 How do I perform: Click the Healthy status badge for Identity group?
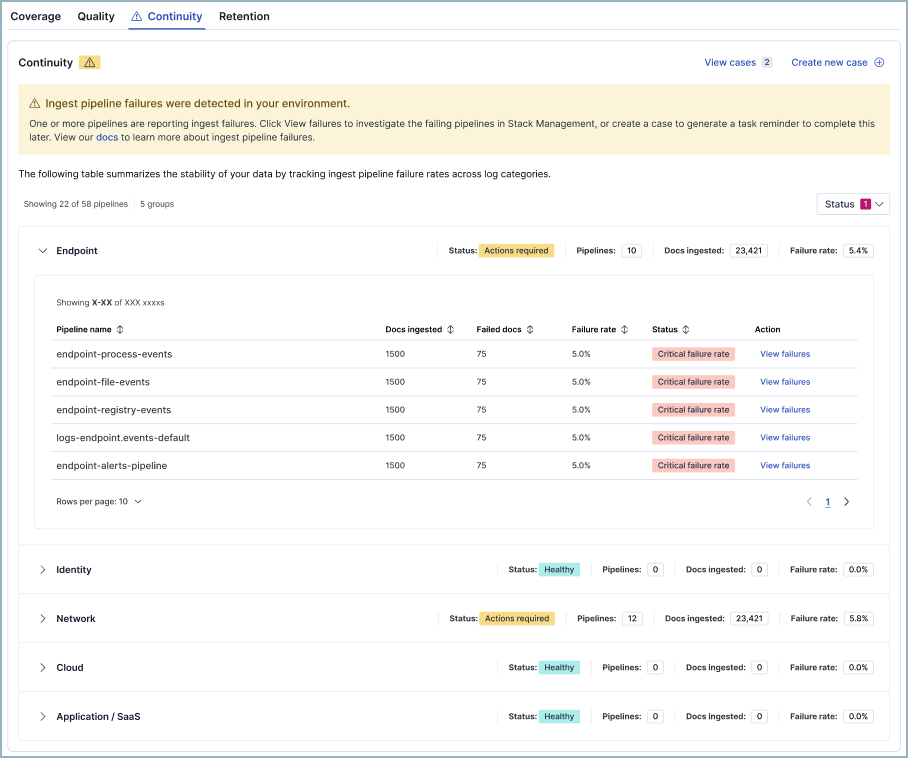pyautogui.click(x=558, y=569)
